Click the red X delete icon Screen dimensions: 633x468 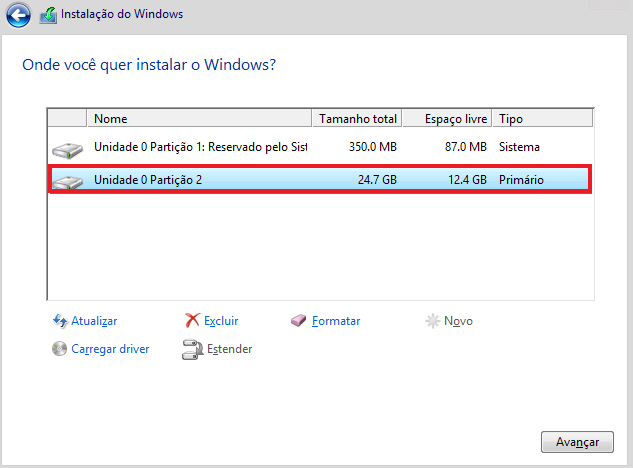pos(192,320)
